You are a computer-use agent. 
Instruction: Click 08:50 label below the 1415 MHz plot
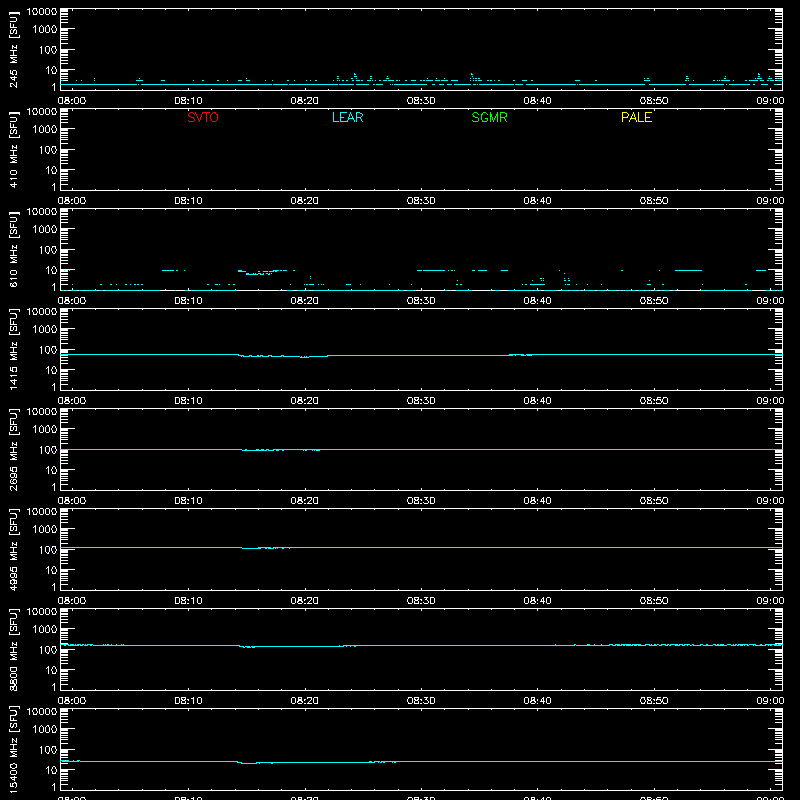654,401
